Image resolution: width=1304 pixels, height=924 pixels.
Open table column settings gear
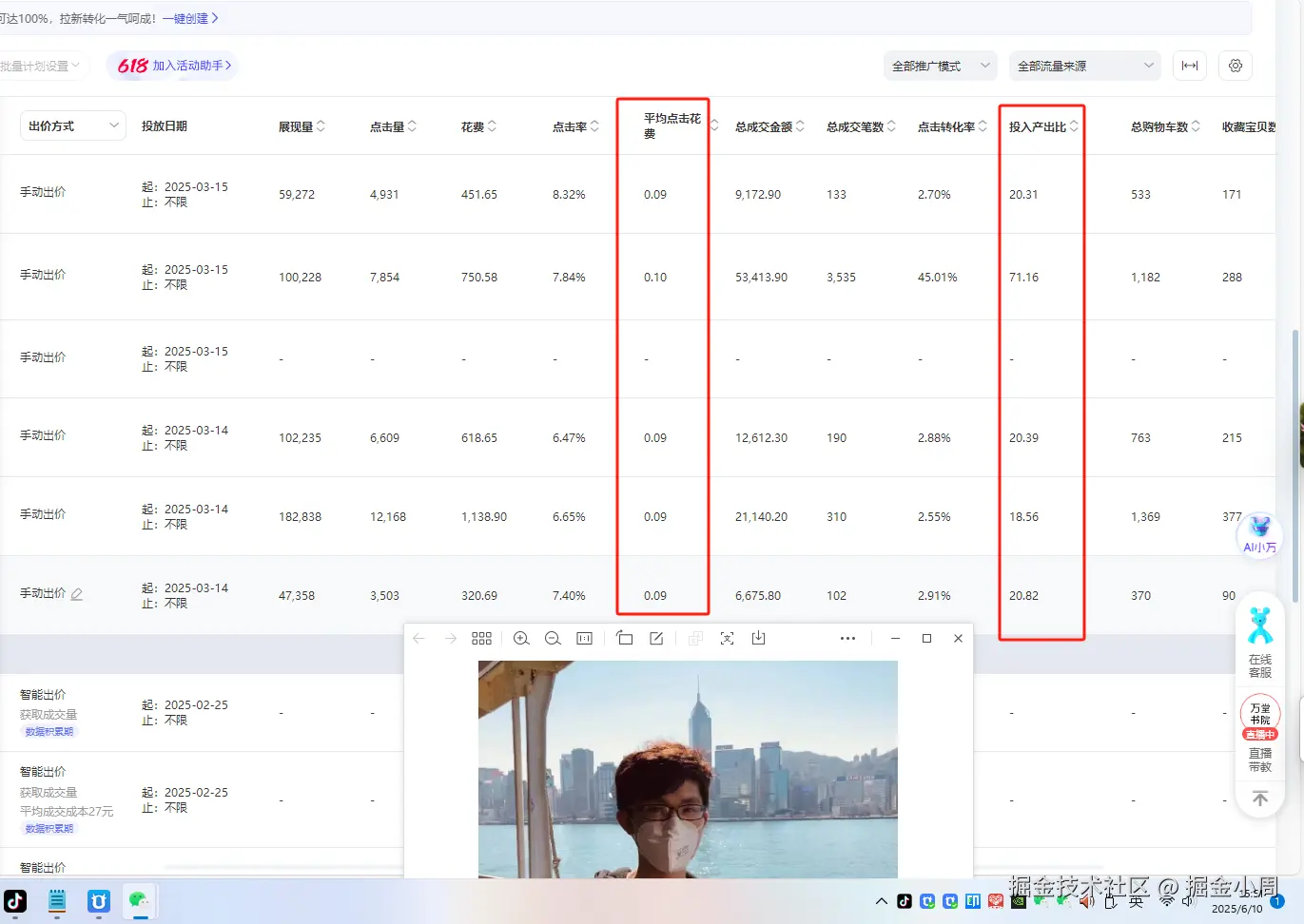coord(1236,66)
